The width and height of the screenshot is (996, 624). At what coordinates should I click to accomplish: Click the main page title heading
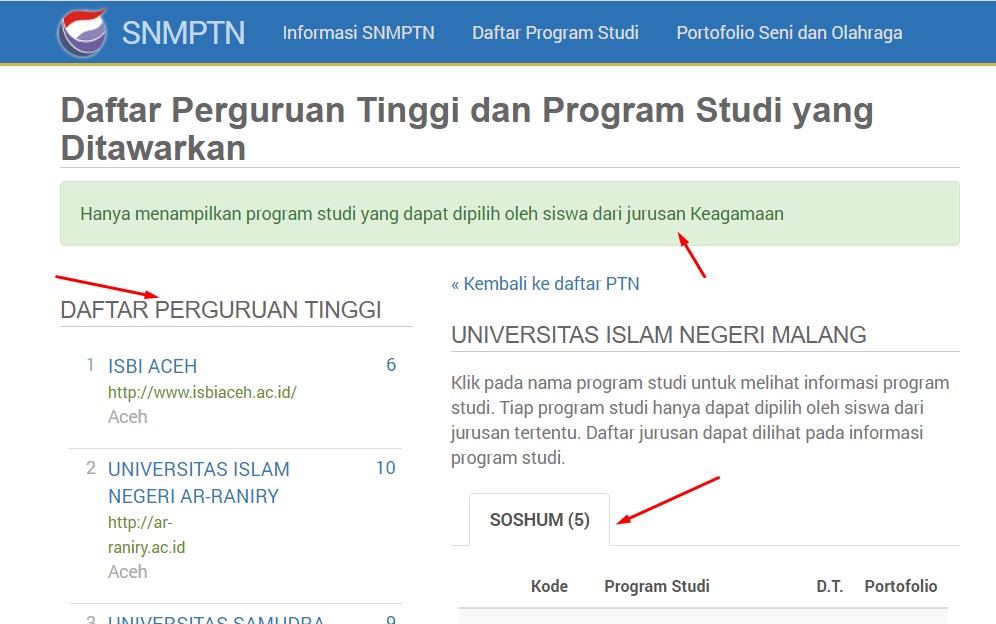[x=467, y=129]
